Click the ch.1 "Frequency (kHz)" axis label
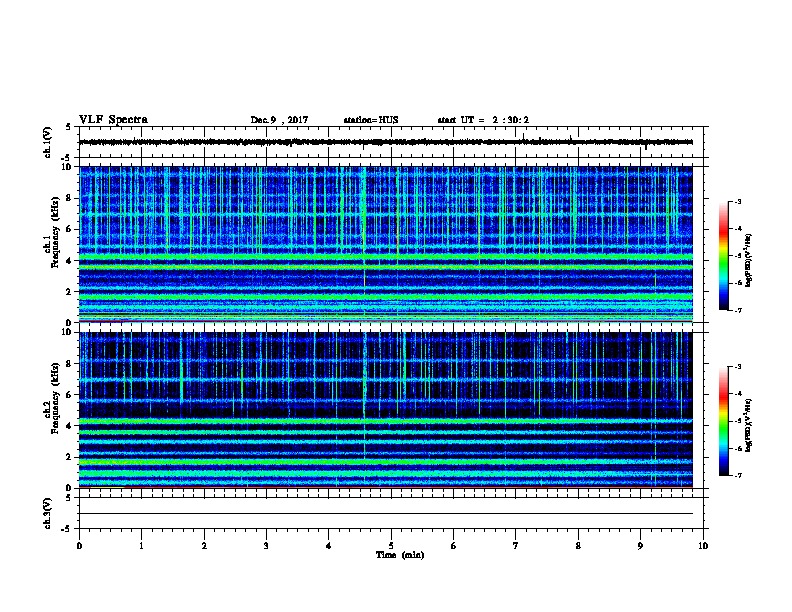 coord(55,233)
